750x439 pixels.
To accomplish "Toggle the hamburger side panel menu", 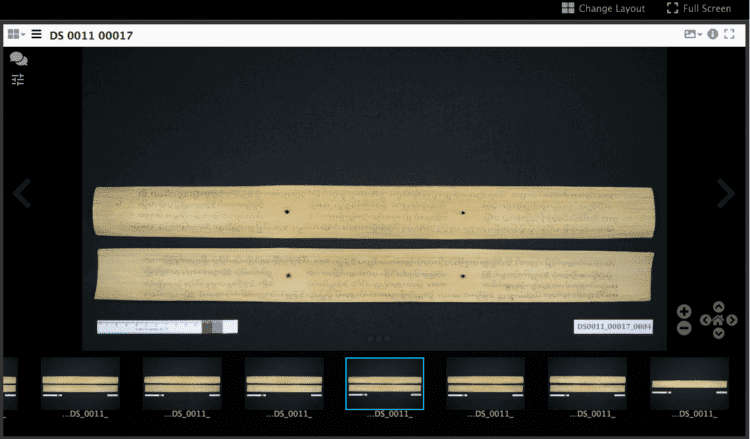I will tap(36, 34).
